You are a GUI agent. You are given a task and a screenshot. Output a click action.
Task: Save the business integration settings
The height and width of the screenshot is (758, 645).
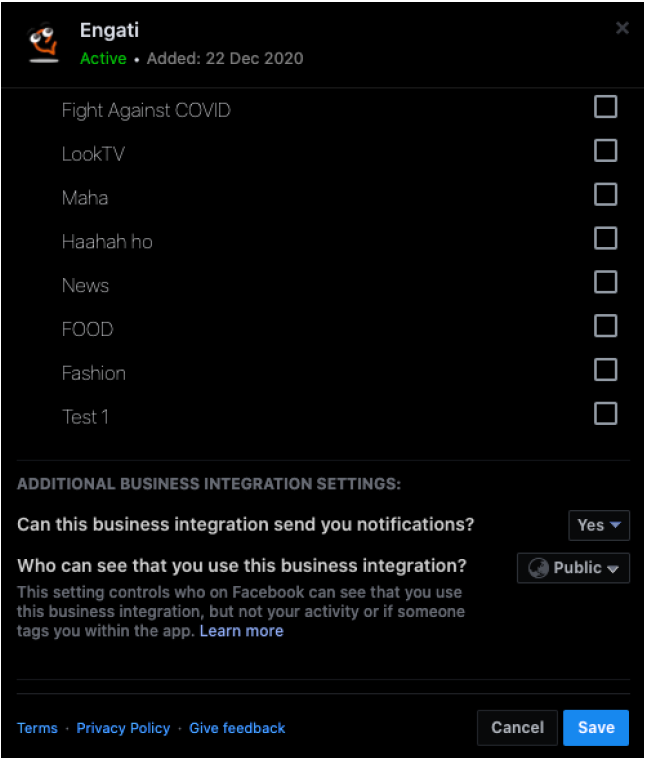click(595, 727)
